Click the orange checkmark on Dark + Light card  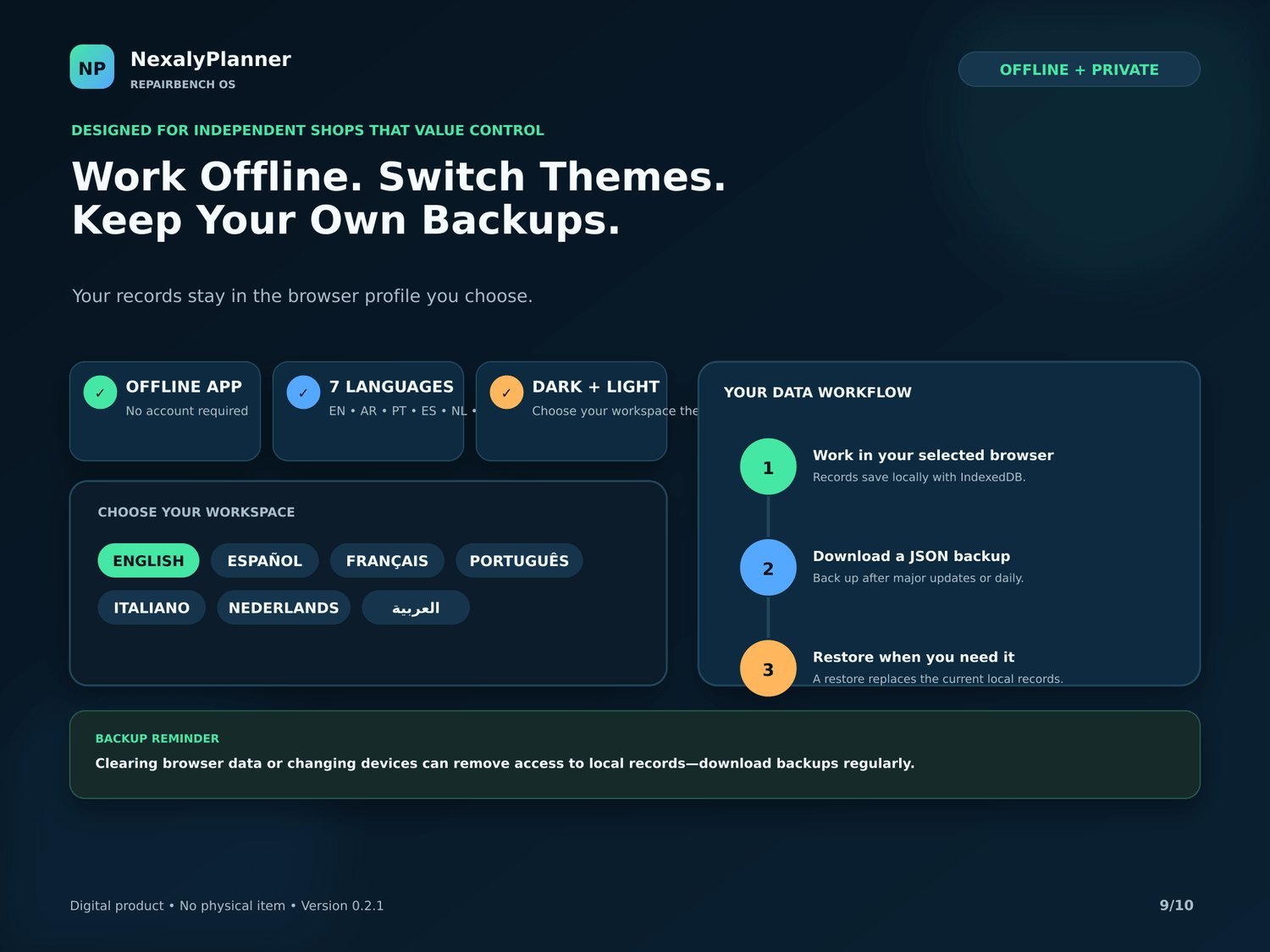pyautogui.click(x=506, y=392)
